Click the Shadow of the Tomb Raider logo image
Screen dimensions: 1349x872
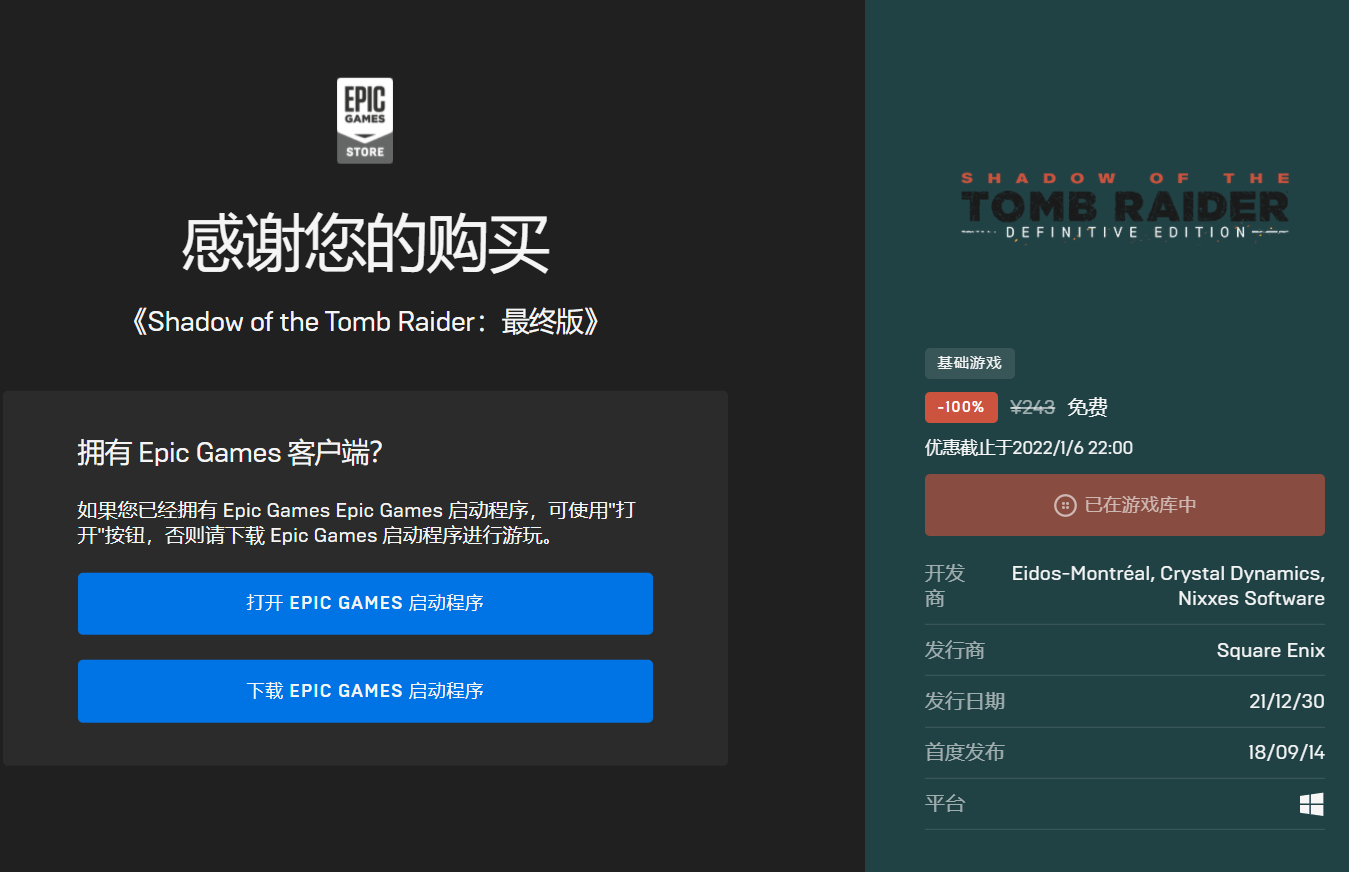click(x=1125, y=207)
